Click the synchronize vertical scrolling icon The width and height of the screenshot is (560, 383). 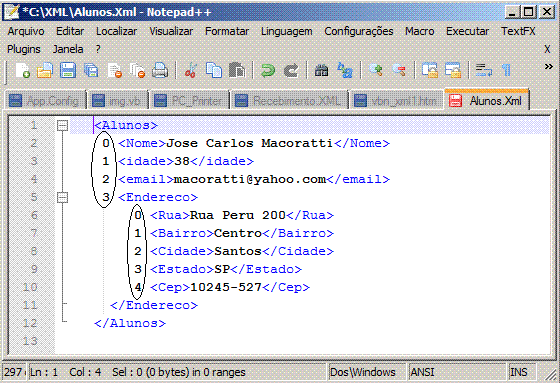[430, 70]
